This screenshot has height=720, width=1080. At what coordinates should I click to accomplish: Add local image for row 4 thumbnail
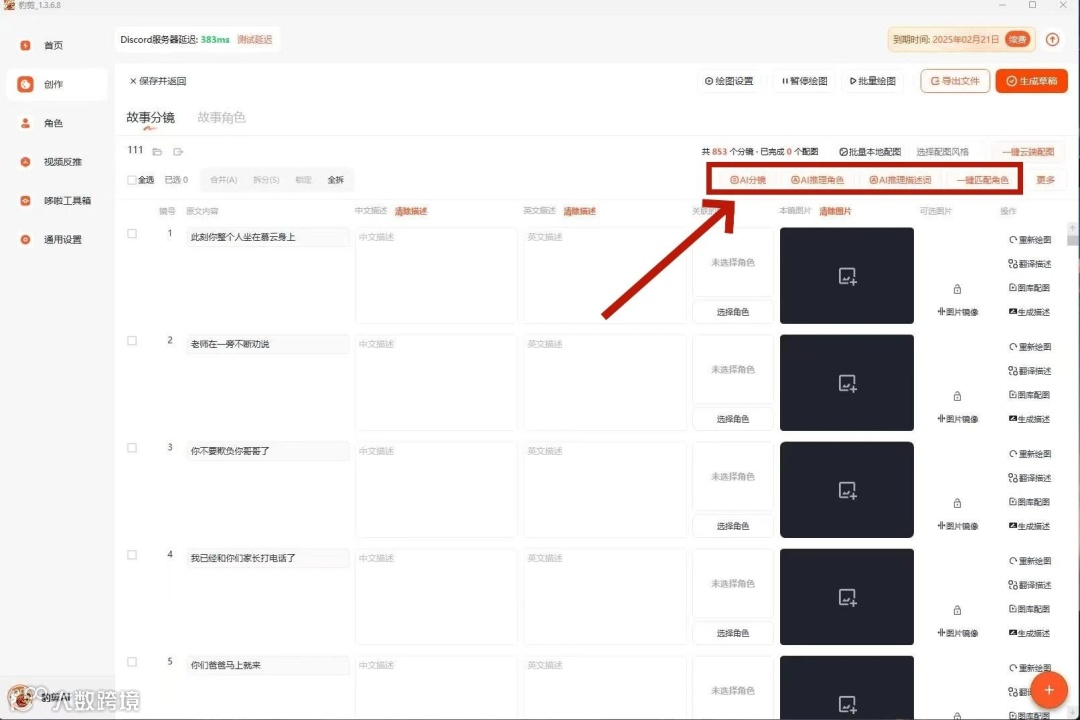point(847,597)
